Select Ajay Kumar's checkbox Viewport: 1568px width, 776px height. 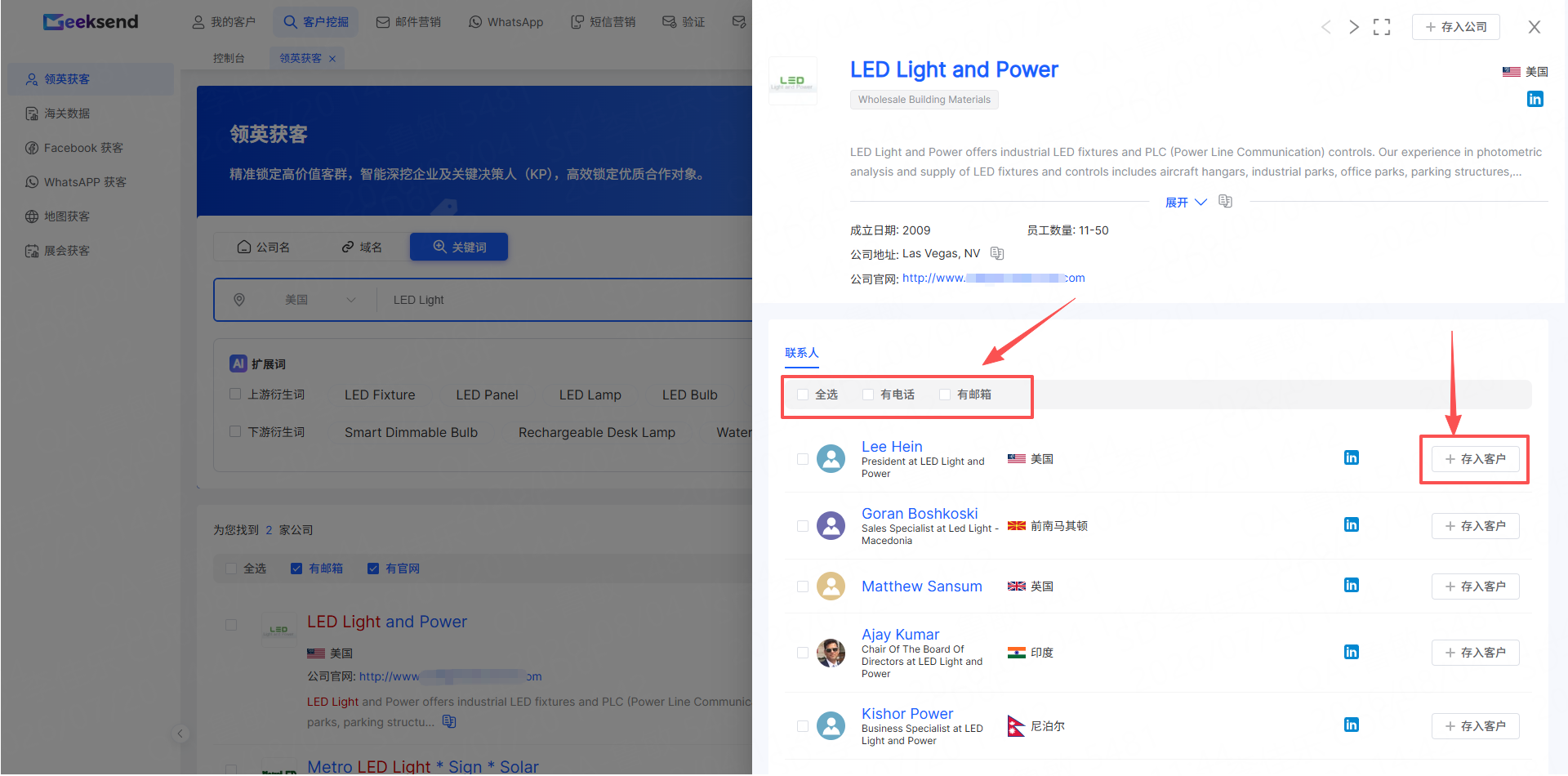(x=803, y=653)
